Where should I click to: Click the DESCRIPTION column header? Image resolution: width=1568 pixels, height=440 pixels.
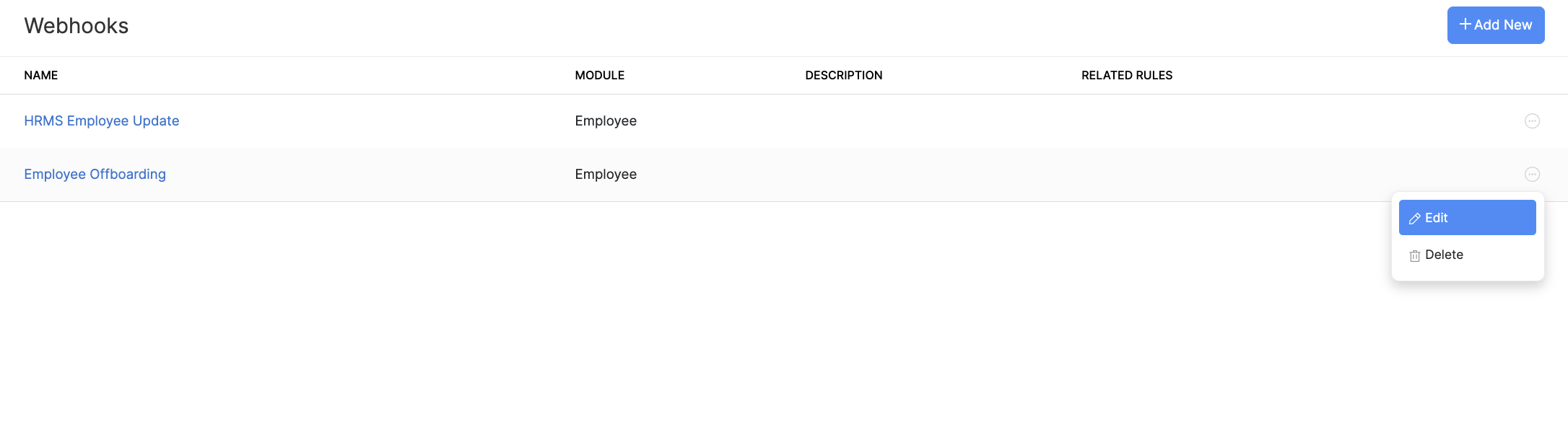point(843,75)
